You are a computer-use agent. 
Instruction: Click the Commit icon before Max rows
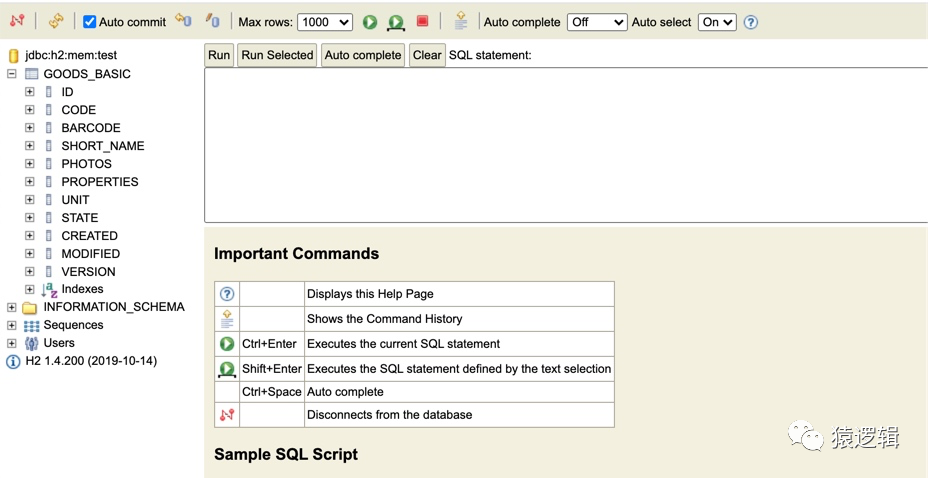212,21
